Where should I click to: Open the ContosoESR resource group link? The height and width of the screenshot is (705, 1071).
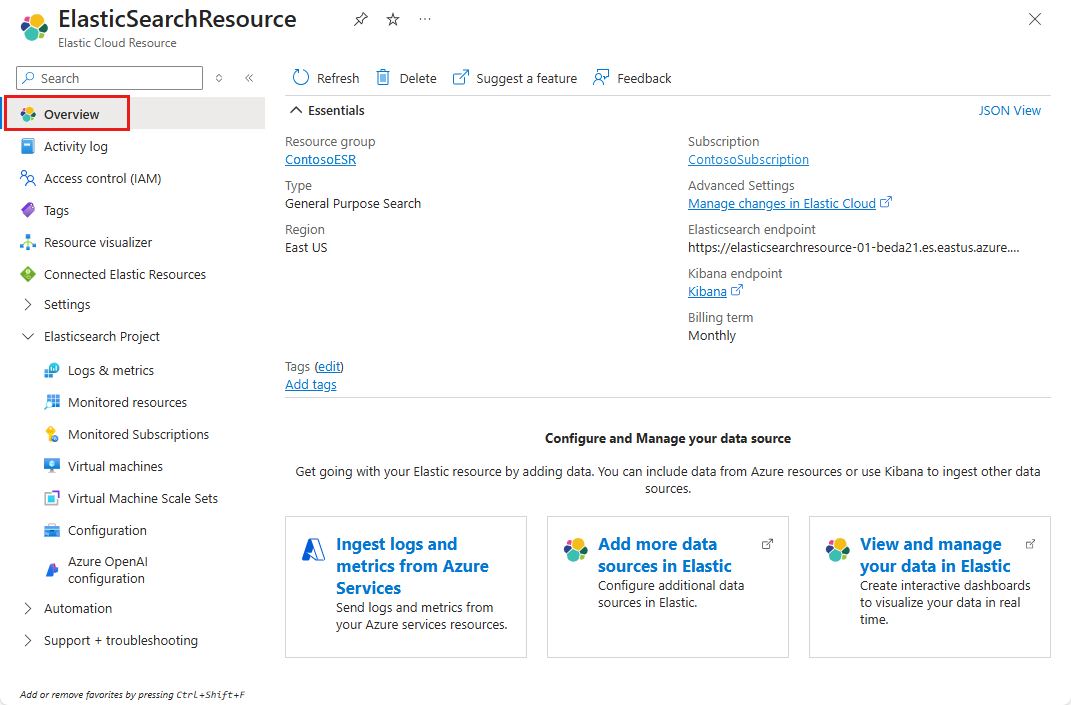(x=320, y=160)
